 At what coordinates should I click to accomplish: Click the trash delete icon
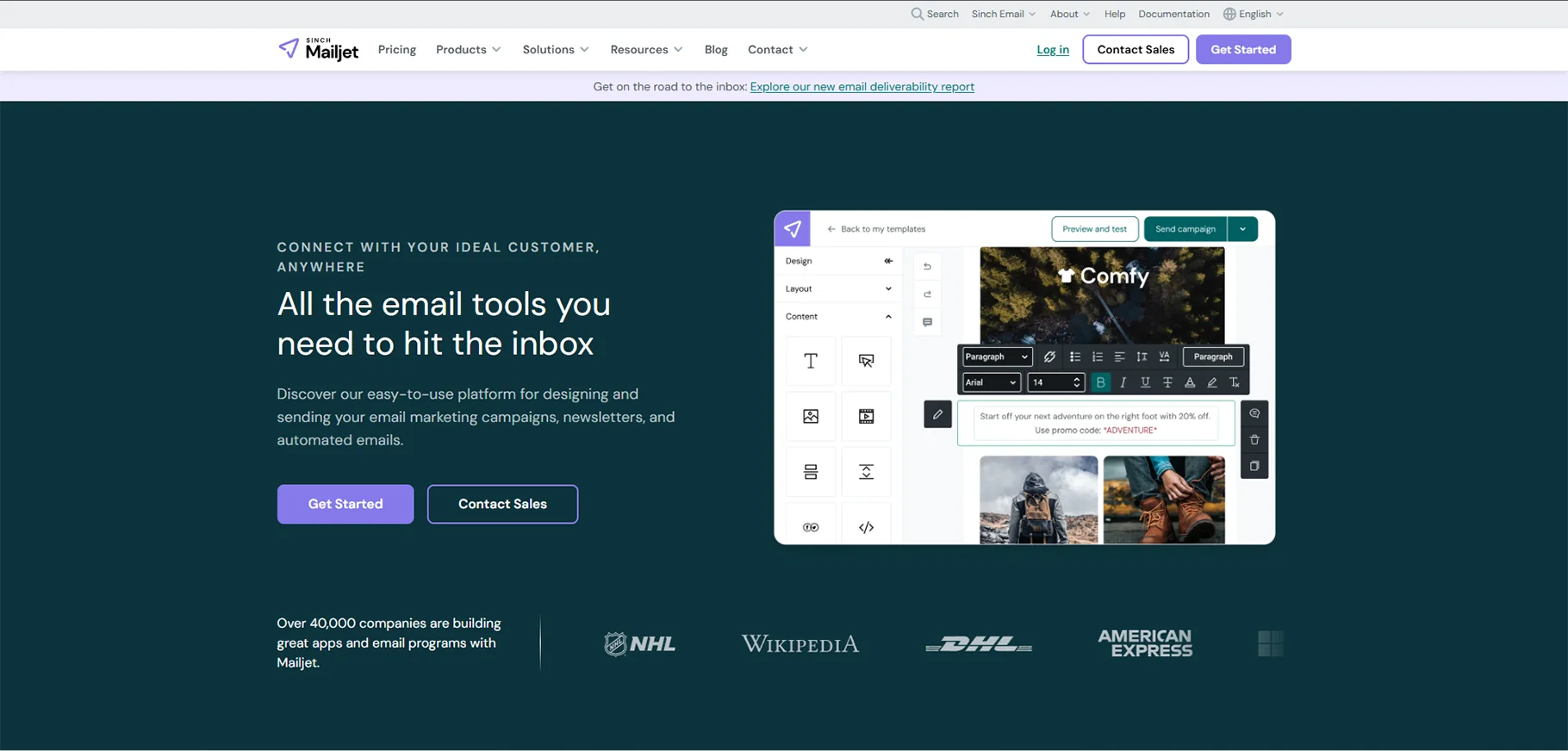[x=1254, y=440]
